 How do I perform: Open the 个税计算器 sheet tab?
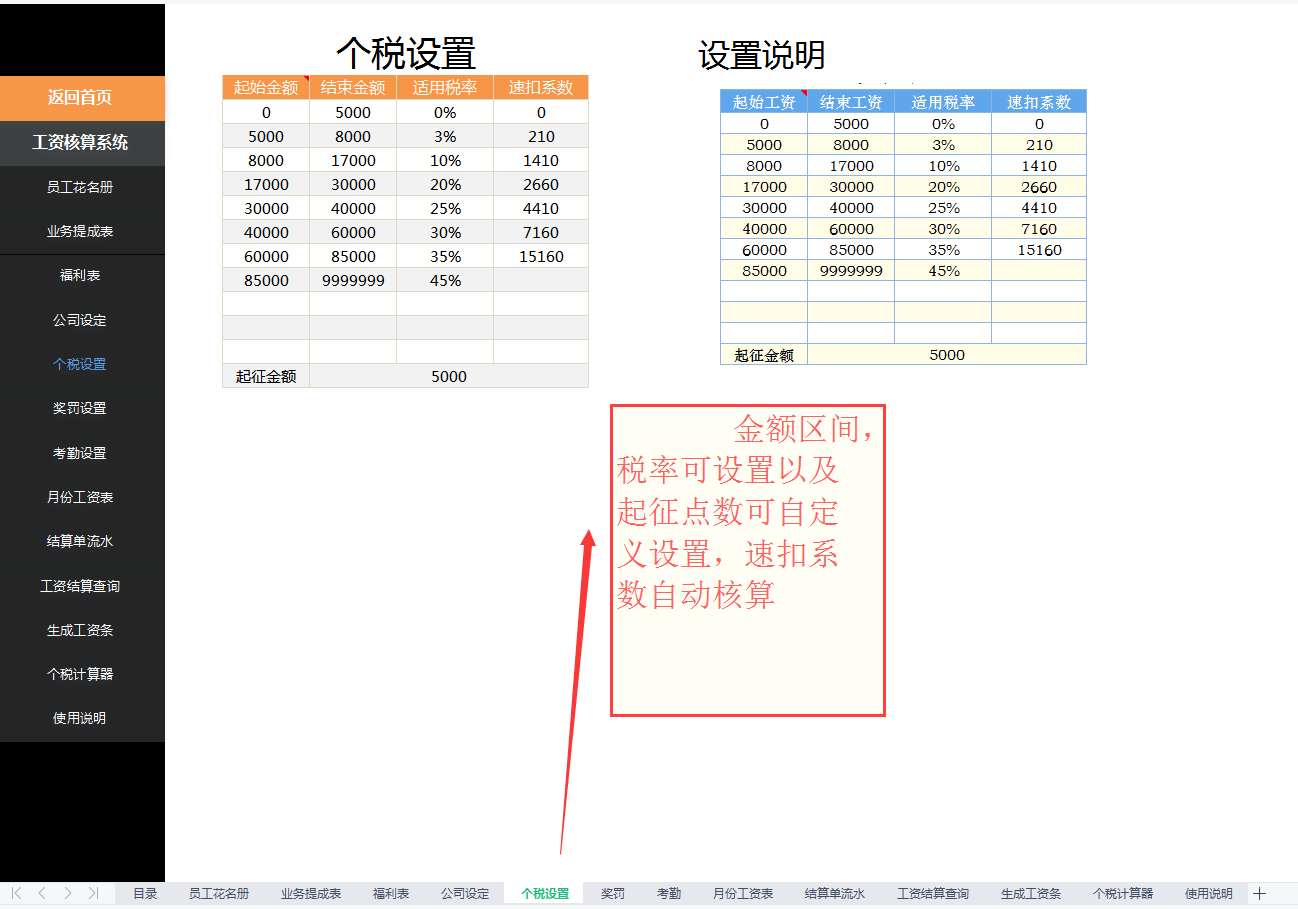1122,893
